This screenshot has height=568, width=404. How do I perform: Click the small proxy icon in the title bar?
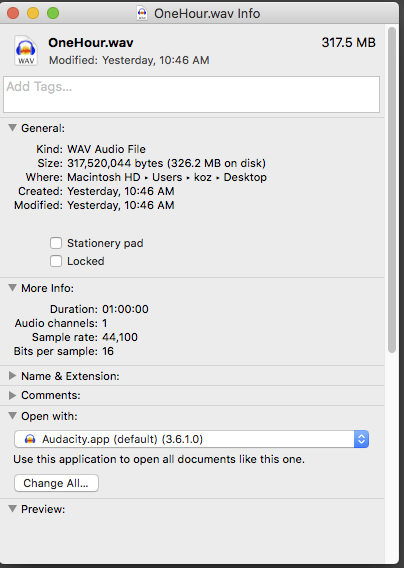click(142, 13)
